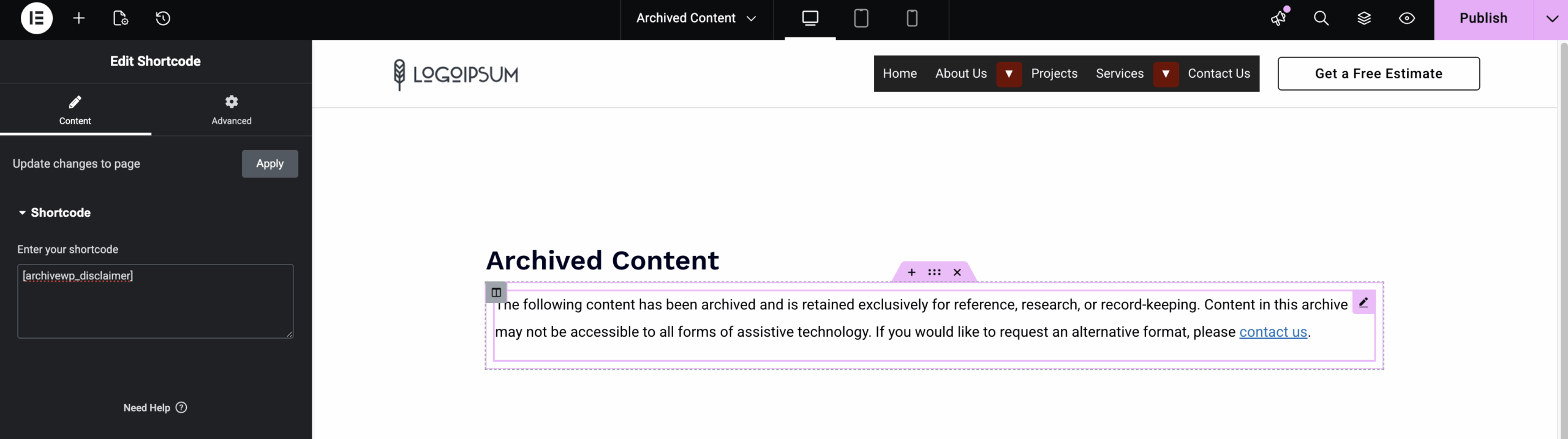The height and width of the screenshot is (439, 1568).
Task: Expand the Services submenu arrow
Action: tap(1166, 74)
